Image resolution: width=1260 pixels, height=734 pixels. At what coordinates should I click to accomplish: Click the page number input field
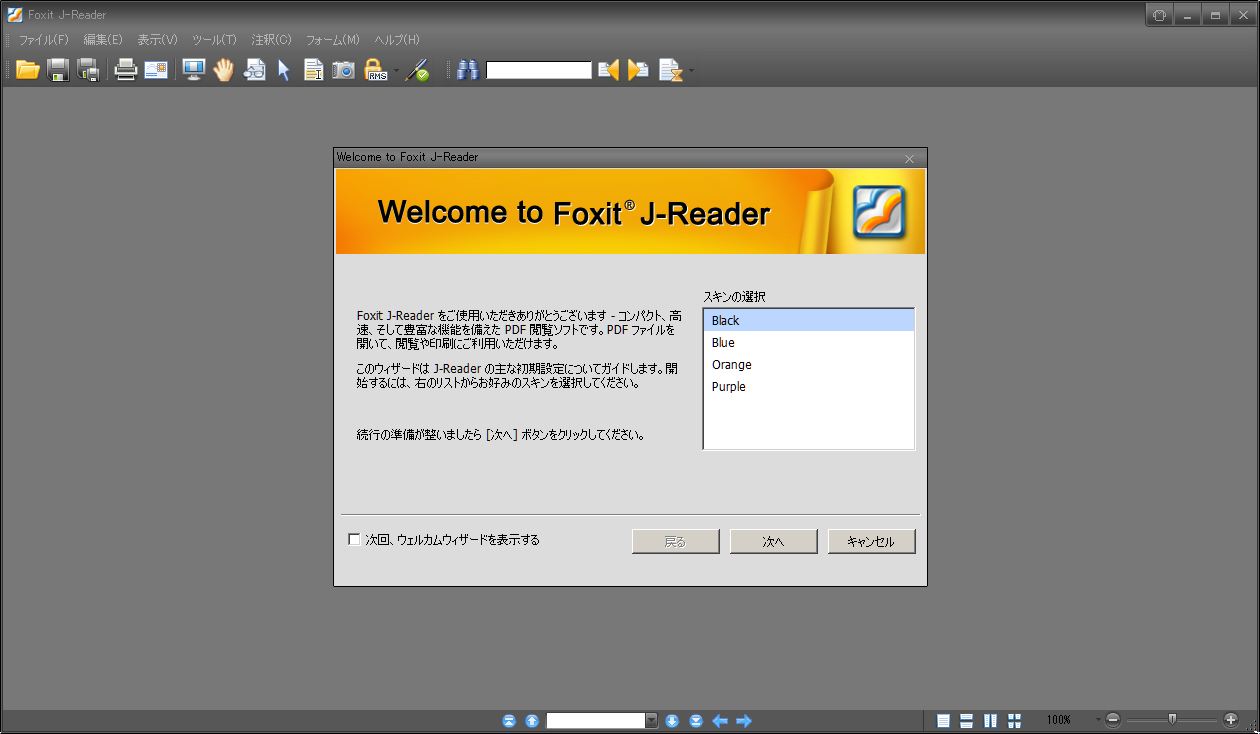point(596,721)
